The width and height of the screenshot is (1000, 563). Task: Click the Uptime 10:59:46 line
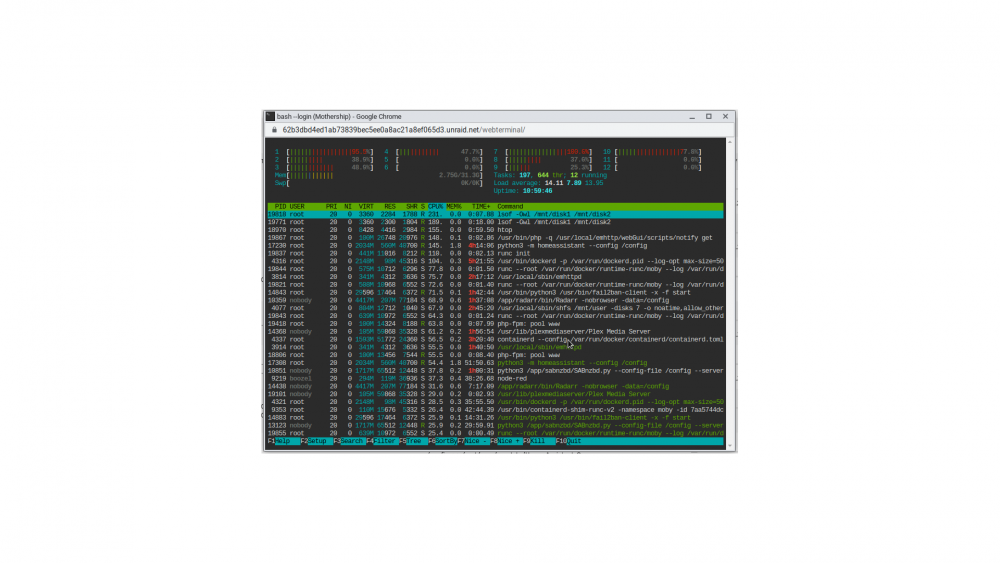click(523, 191)
